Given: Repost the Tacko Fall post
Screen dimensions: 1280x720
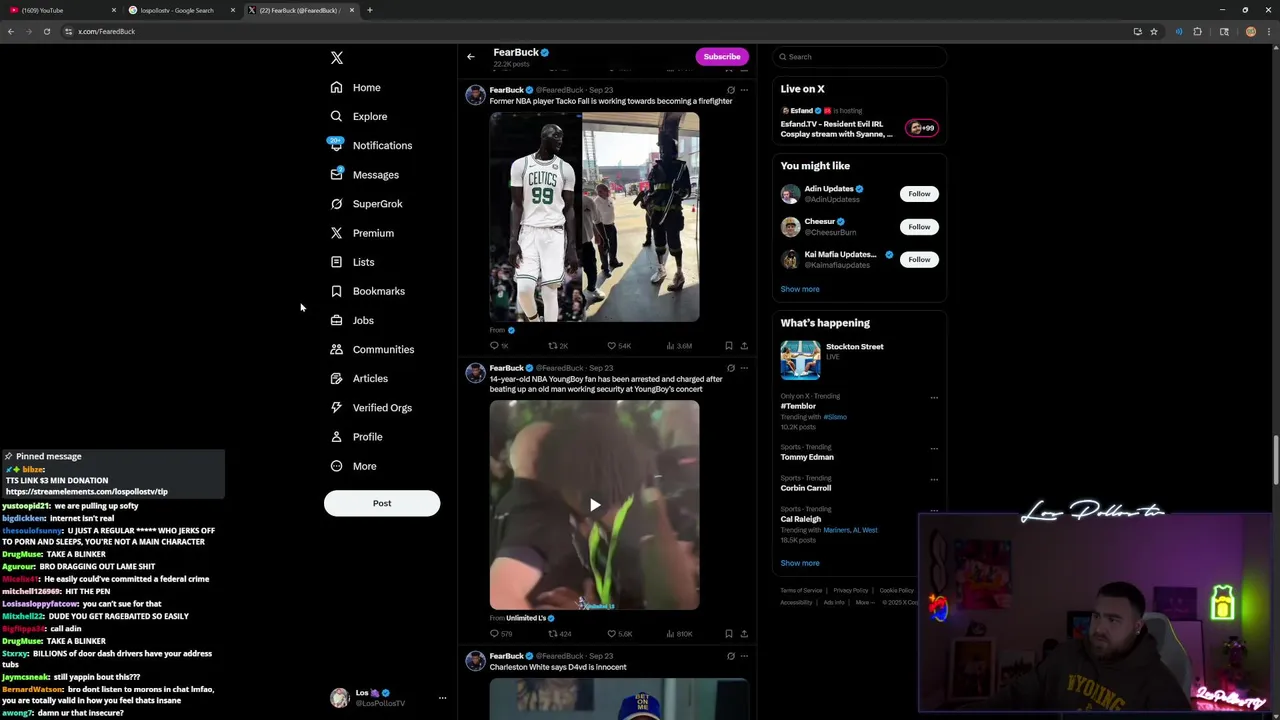Looking at the screenshot, I should tap(558, 346).
